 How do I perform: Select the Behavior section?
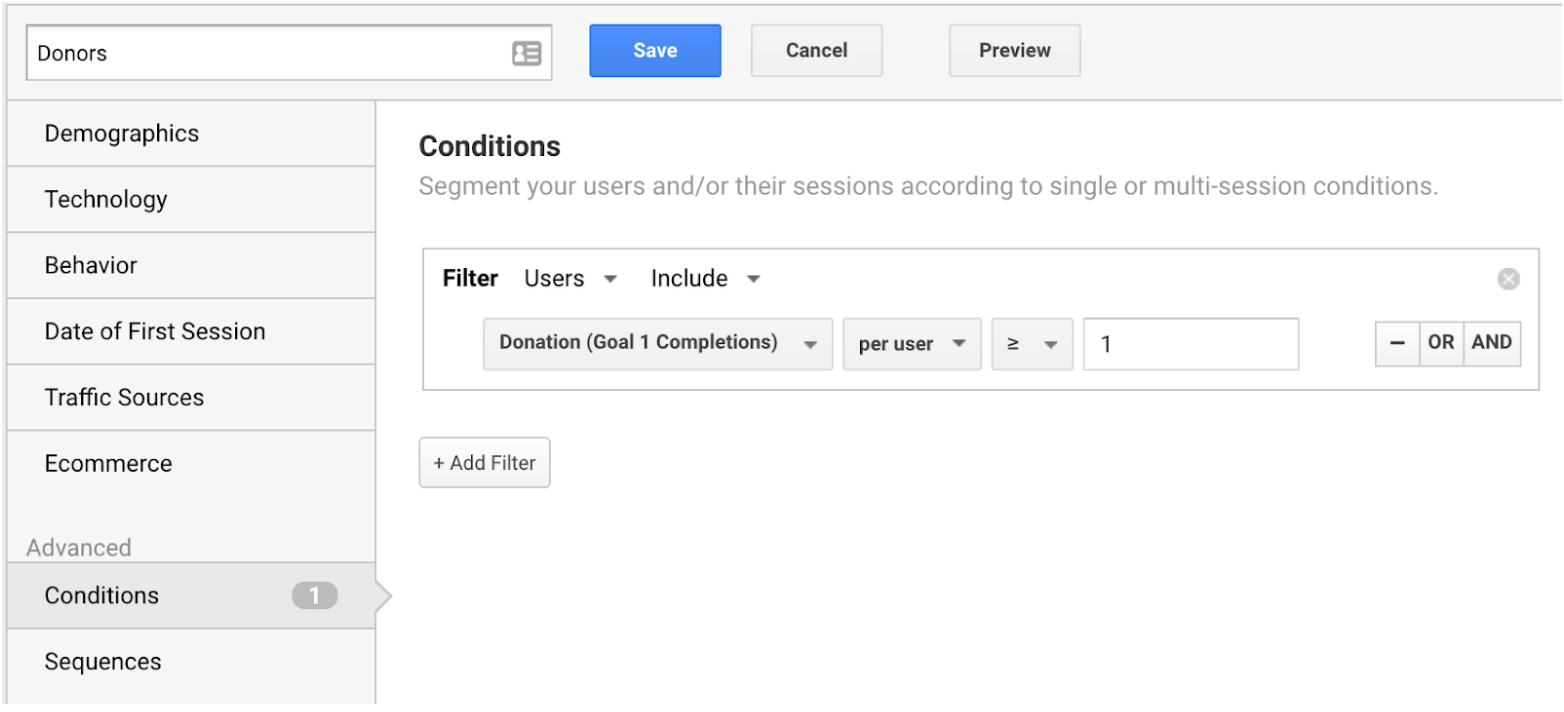click(90, 266)
